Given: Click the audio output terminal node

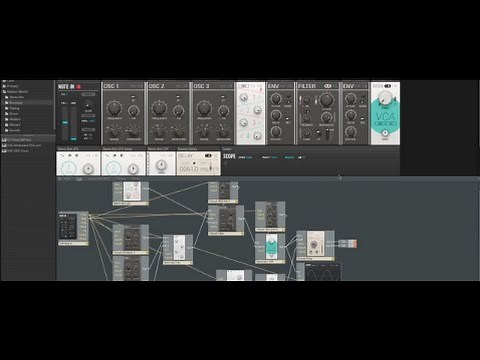Looking at the screenshot, I should coord(348,244).
